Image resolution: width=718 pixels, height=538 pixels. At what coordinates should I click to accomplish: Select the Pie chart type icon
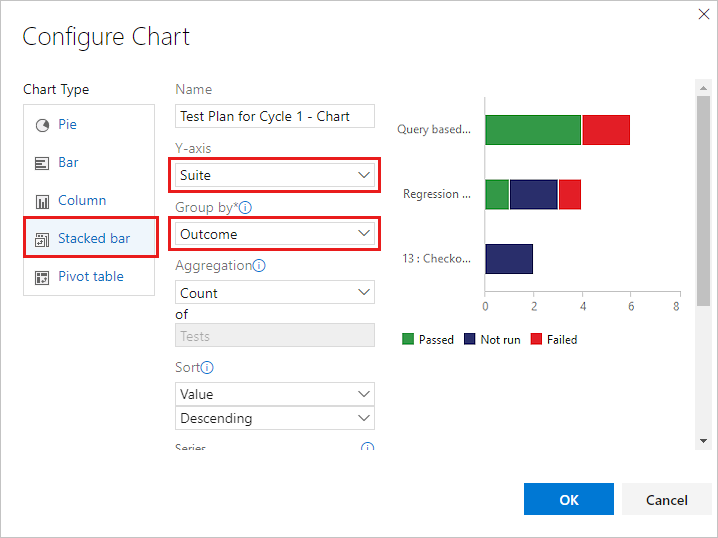42,125
